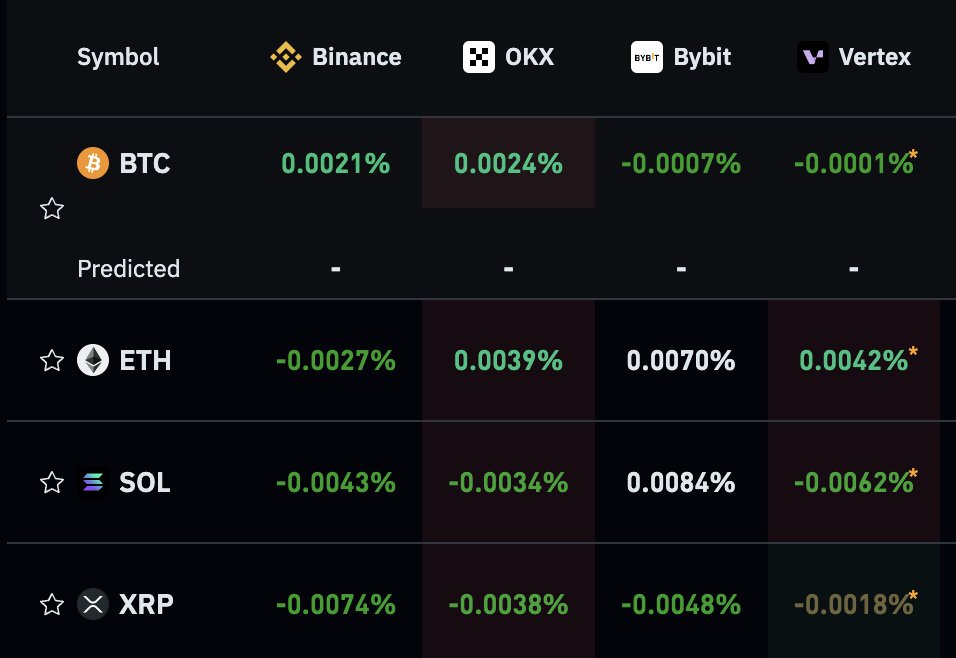Toggle the BTC favorite star
The height and width of the screenshot is (658, 956).
pos(52,209)
